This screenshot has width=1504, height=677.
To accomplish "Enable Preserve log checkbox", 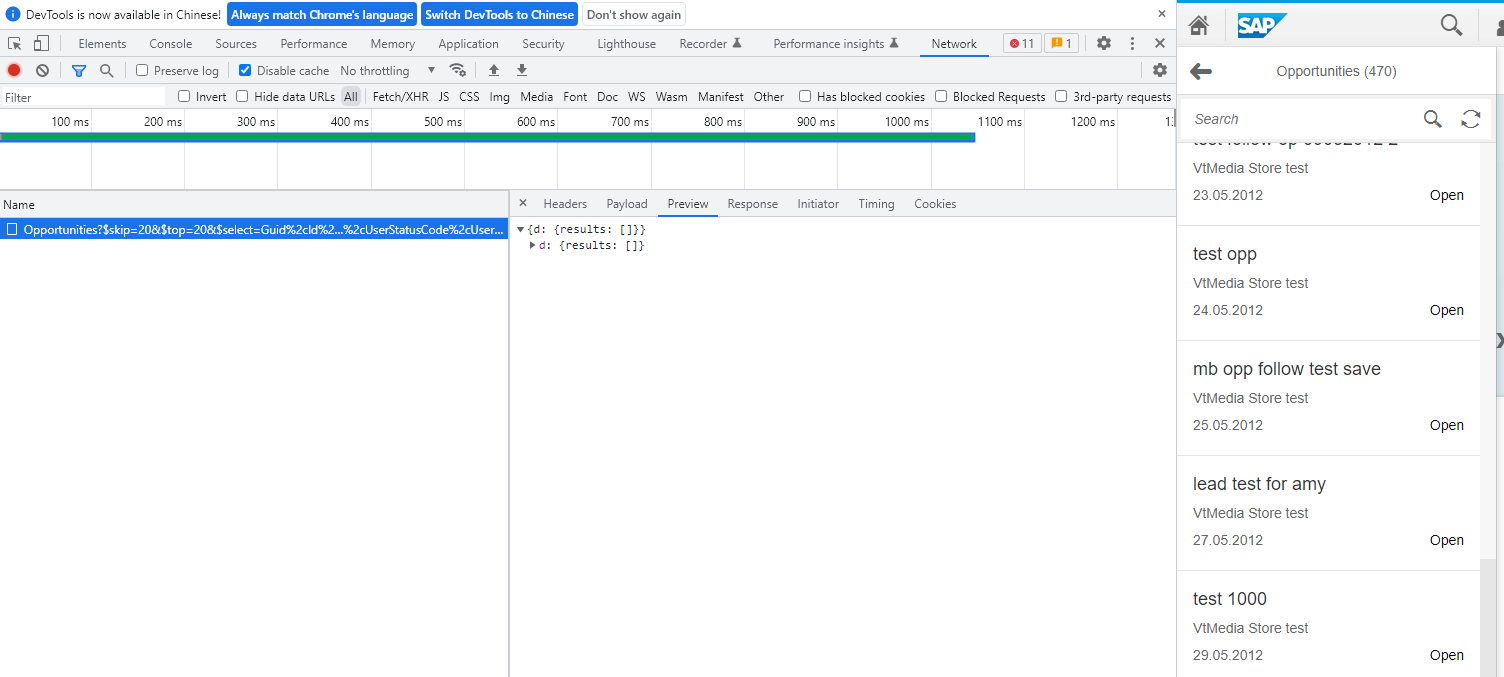I will [x=142, y=70].
